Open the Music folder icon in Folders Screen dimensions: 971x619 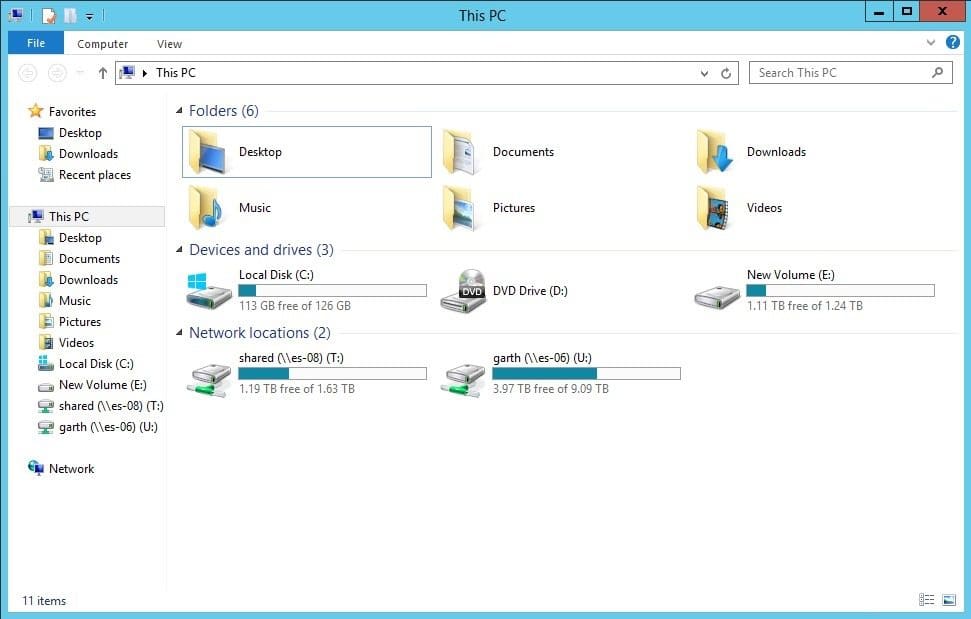point(207,208)
